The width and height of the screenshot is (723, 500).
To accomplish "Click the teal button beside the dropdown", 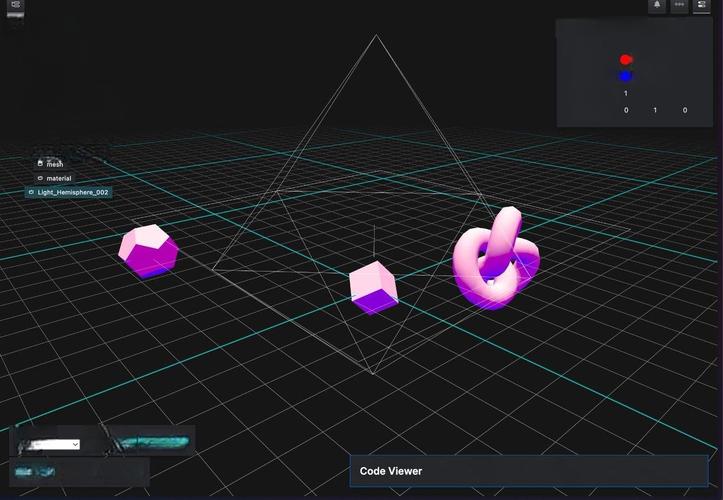I will tap(153, 441).
